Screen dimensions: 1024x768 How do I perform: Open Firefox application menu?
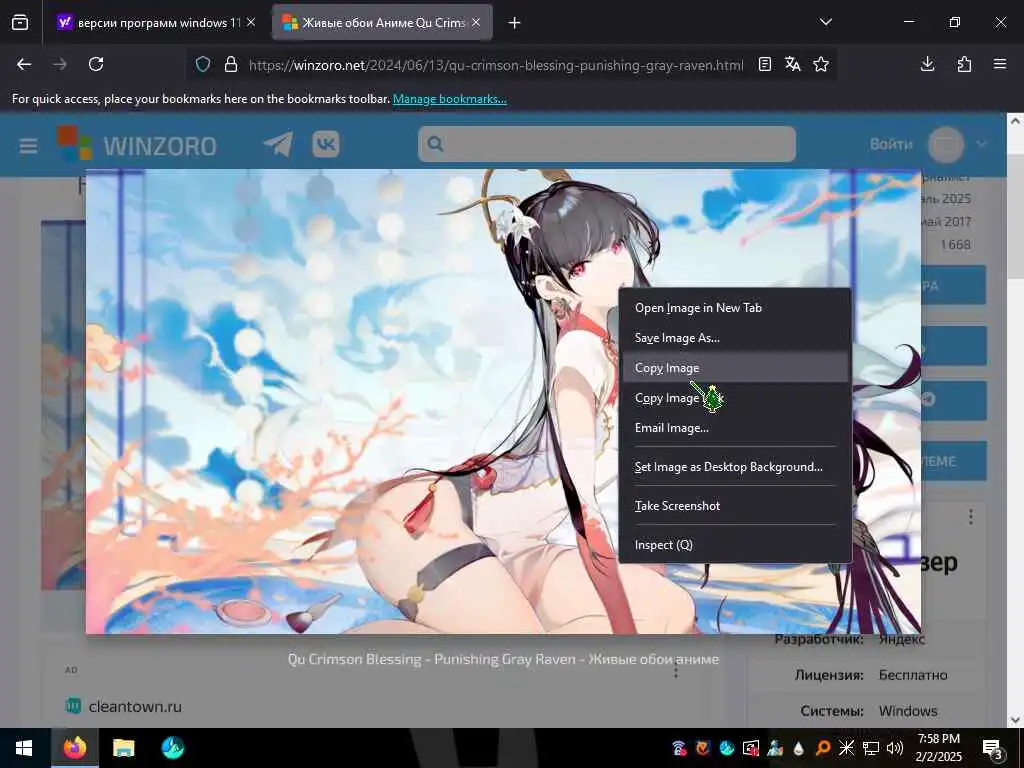tap(1000, 64)
